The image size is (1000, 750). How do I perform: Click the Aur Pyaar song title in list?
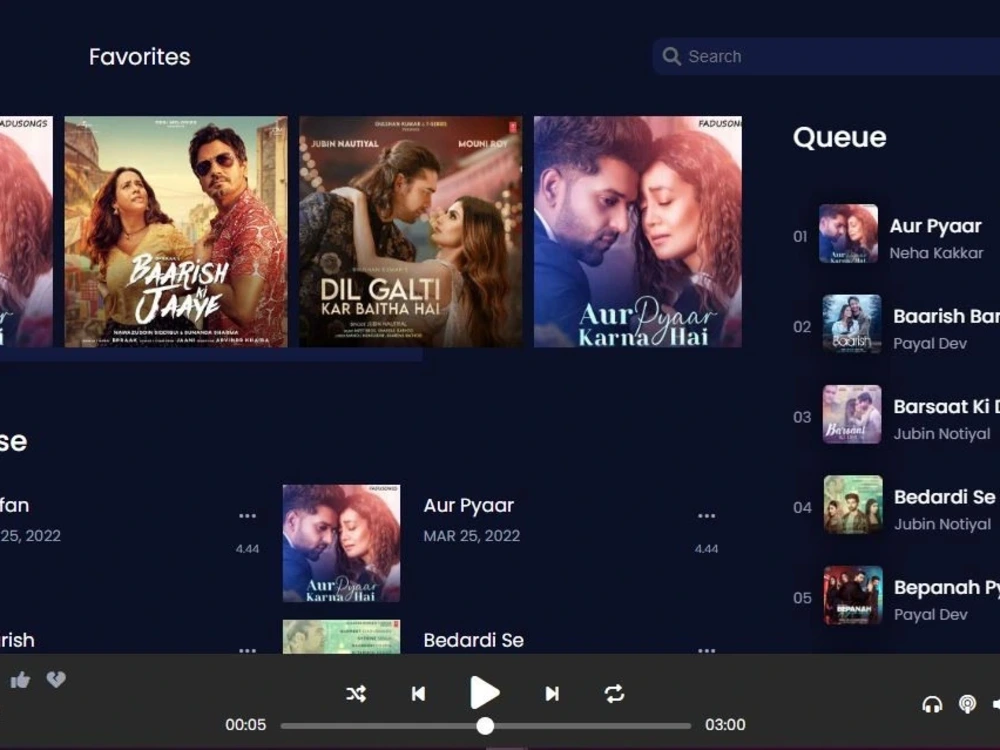[x=469, y=506]
